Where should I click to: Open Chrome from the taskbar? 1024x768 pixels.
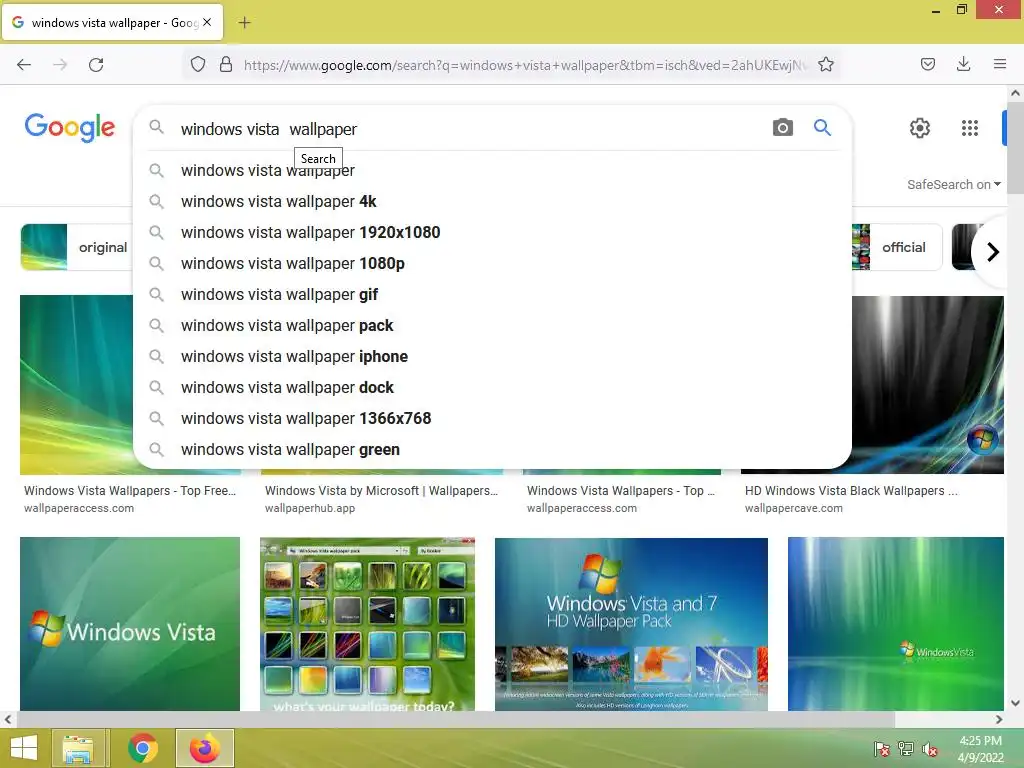[143, 748]
